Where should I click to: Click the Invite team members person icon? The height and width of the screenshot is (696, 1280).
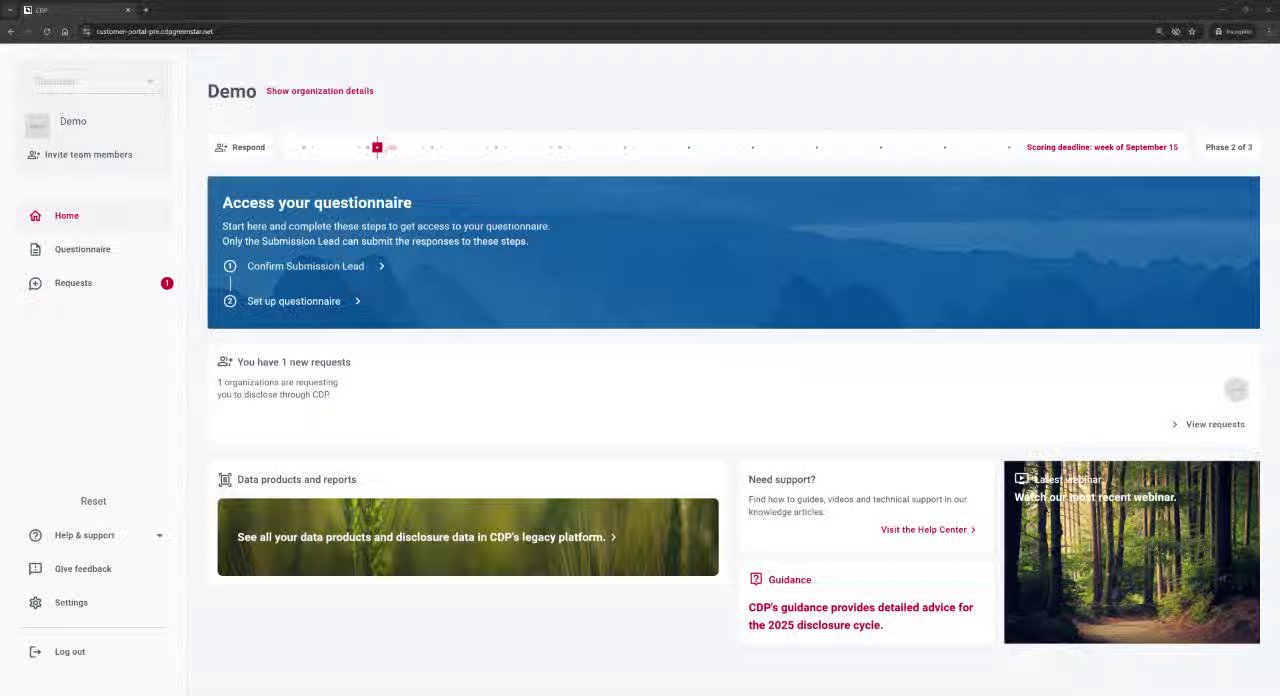34,155
